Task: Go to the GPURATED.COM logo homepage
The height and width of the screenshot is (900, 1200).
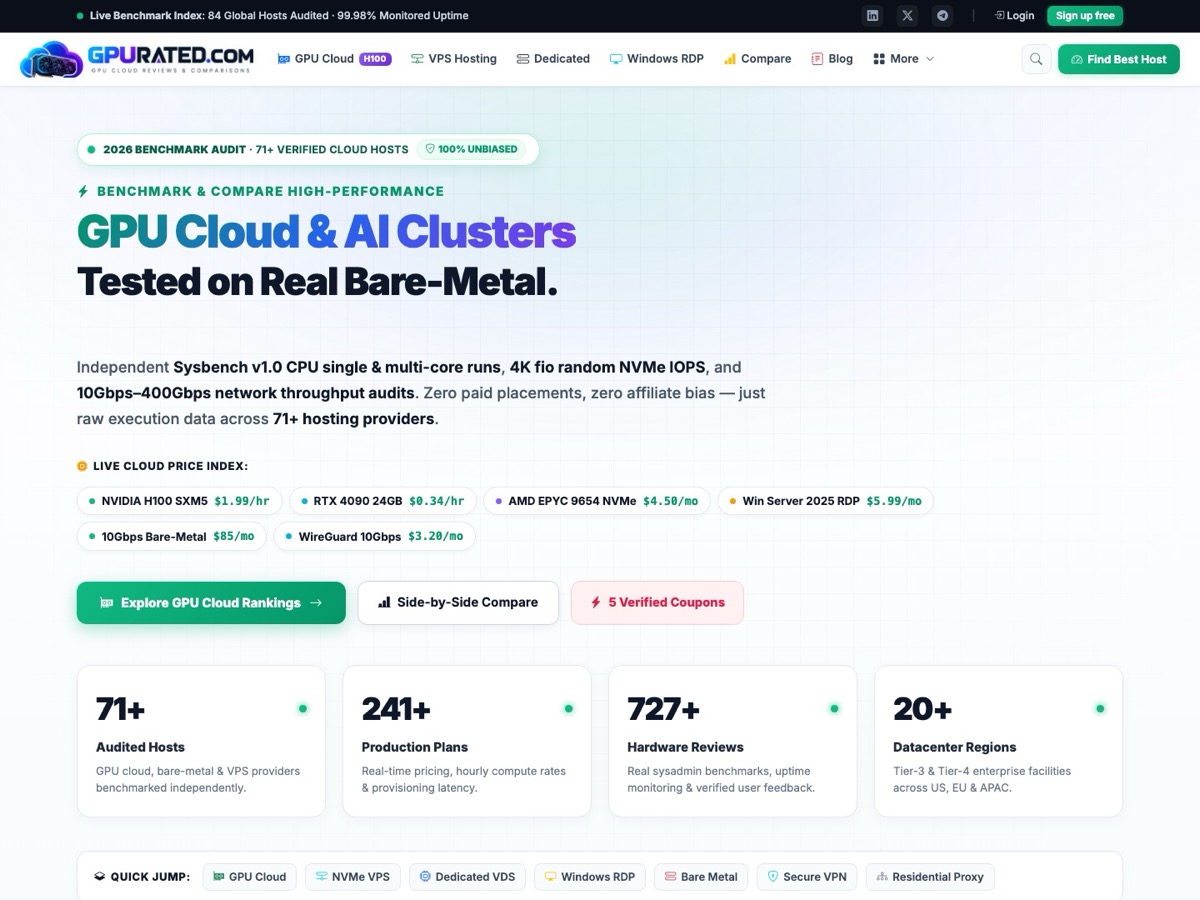Action: pos(137,59)
